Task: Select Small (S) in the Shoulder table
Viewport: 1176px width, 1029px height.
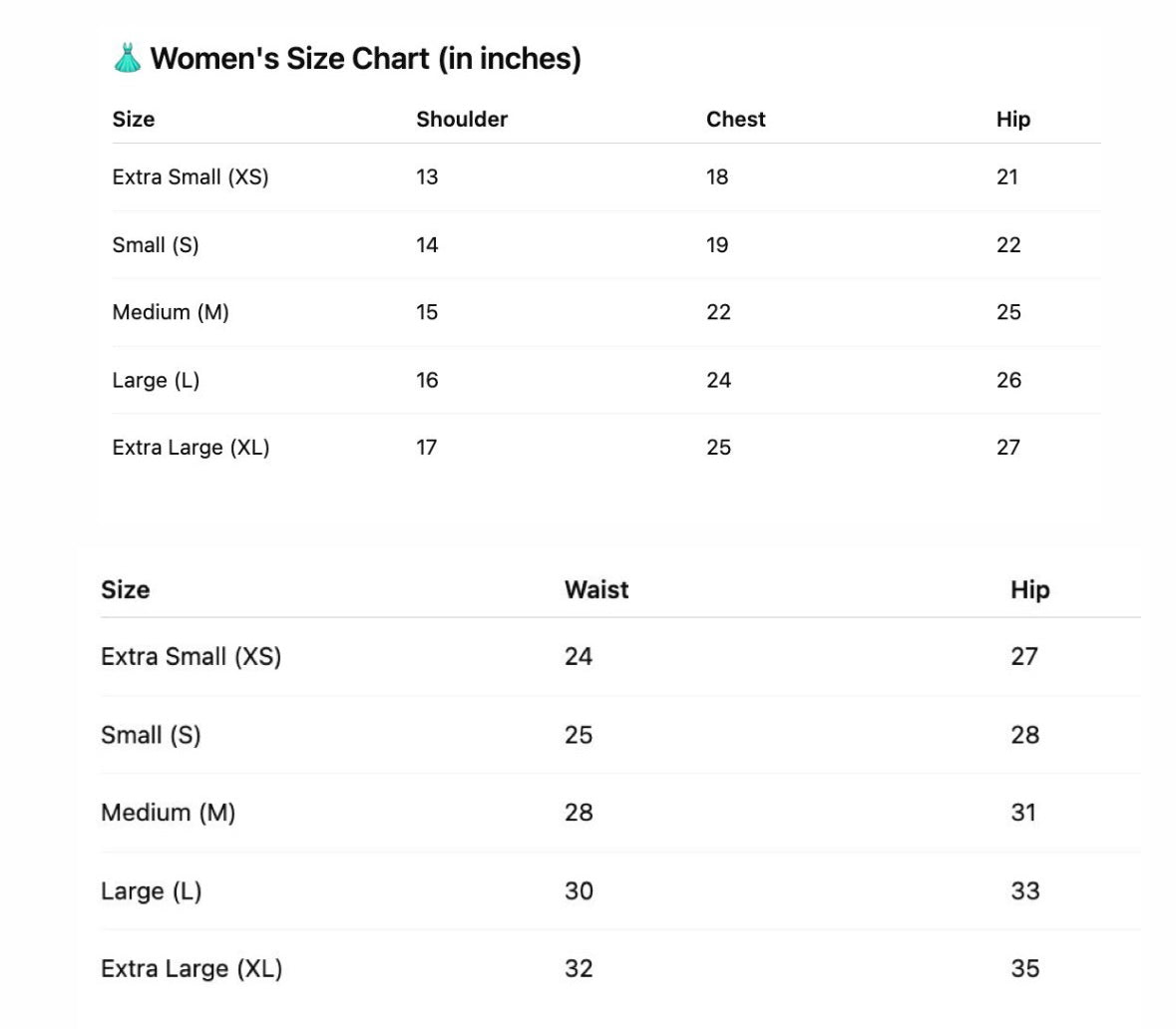Action: click(x=156, y=245)
